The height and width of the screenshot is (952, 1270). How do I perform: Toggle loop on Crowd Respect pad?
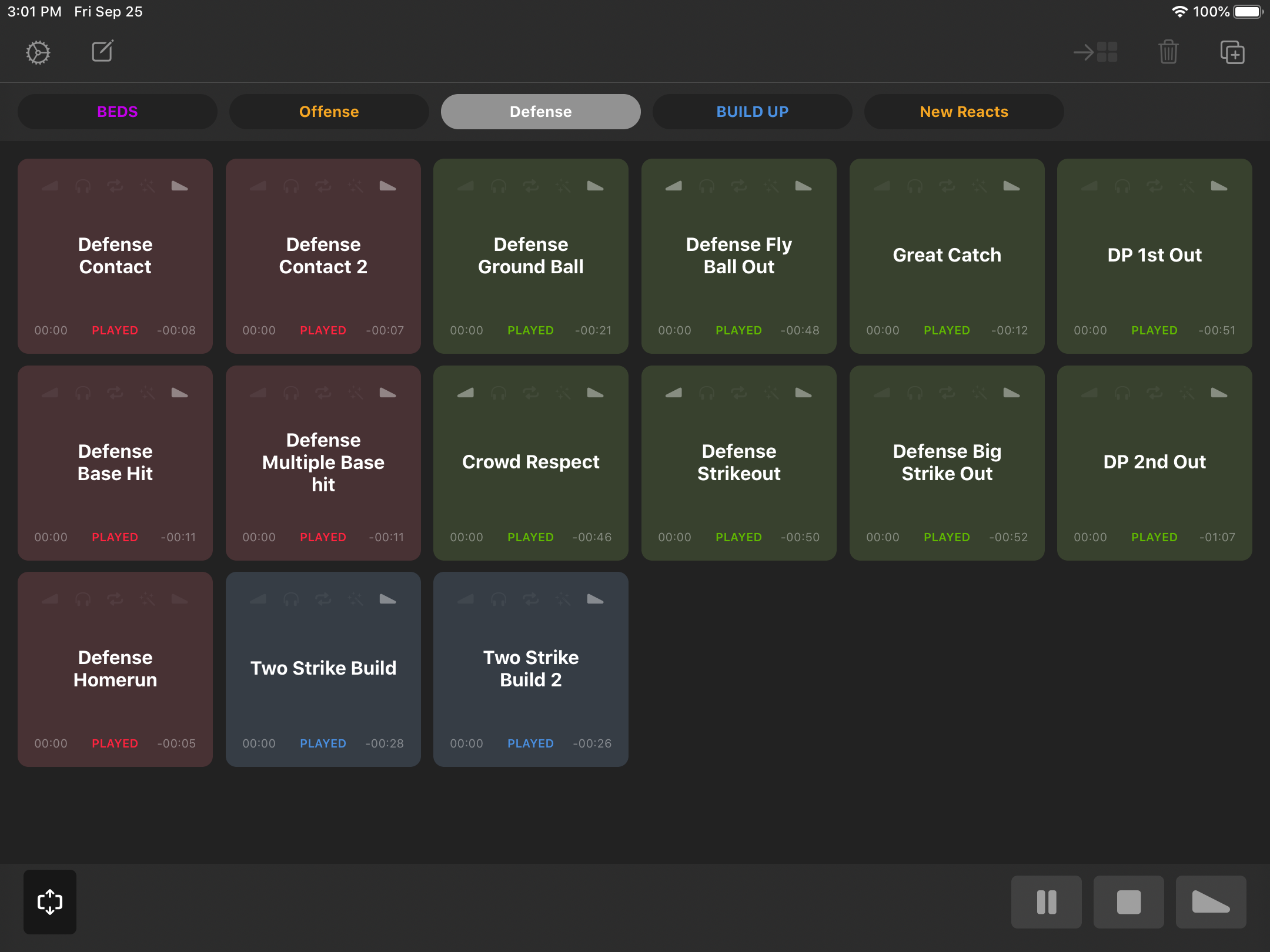pos(531,393)
